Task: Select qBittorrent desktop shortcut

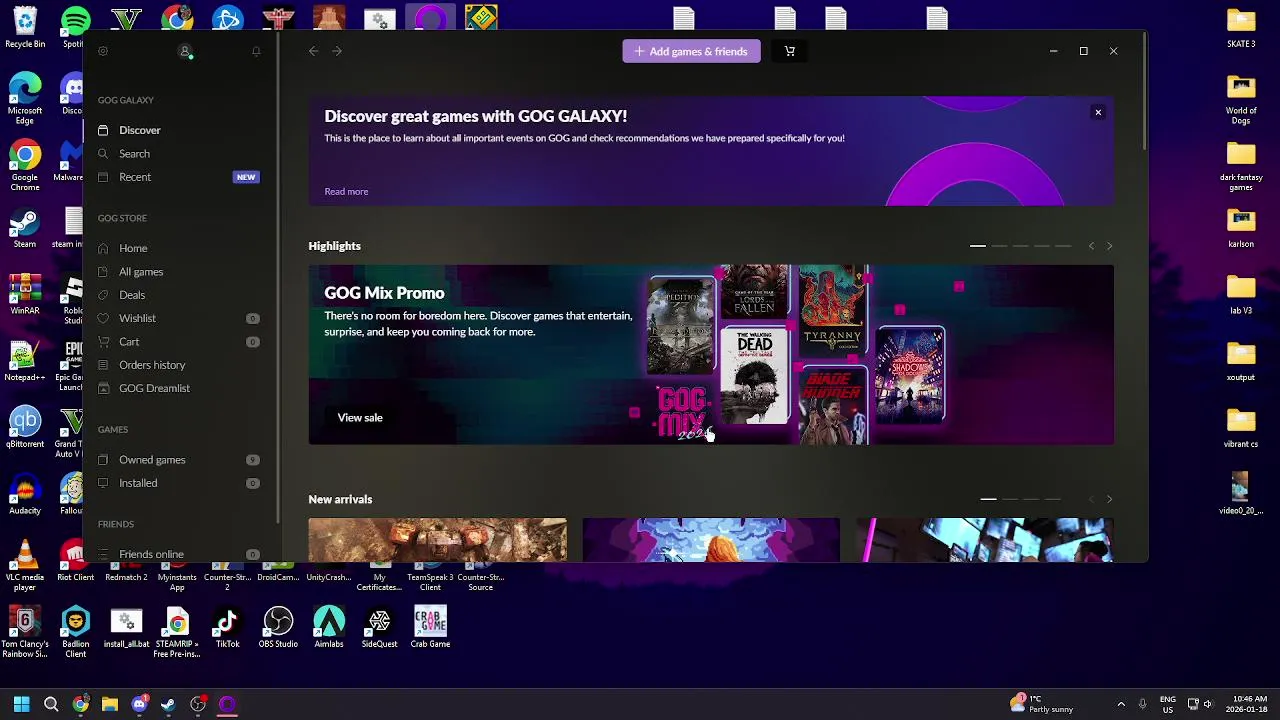Action: [x=25, y=429]
